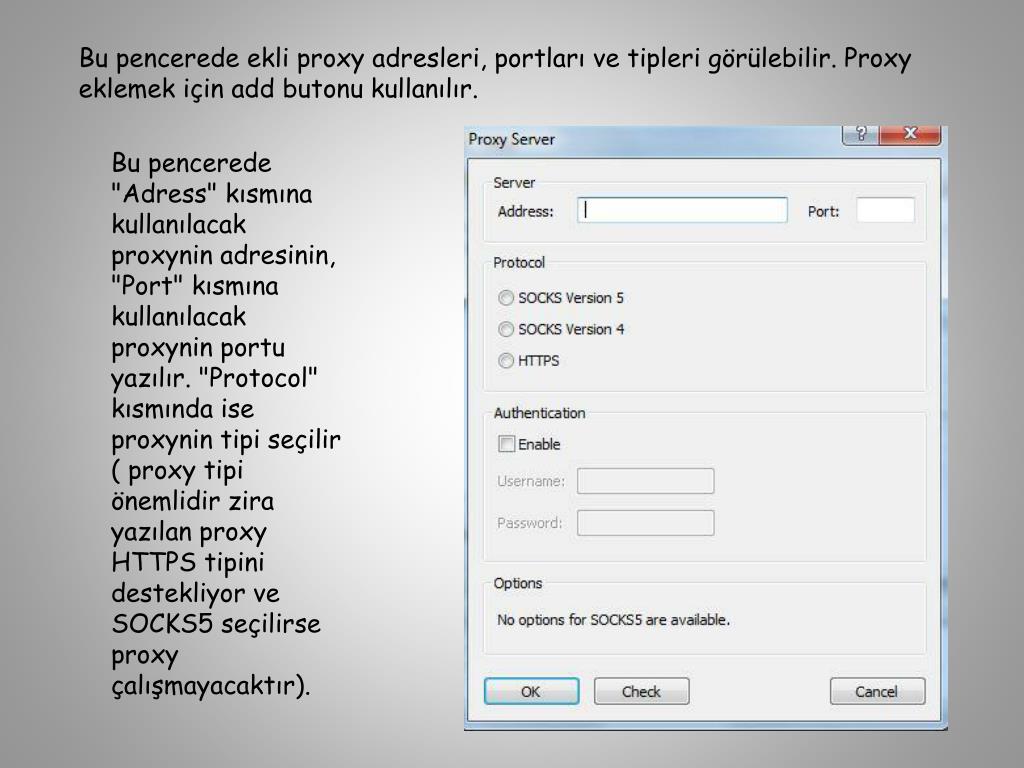Cancel the Proxy Server dialog
Viewport: 1024px width, 768px height.
click(877, 691)
